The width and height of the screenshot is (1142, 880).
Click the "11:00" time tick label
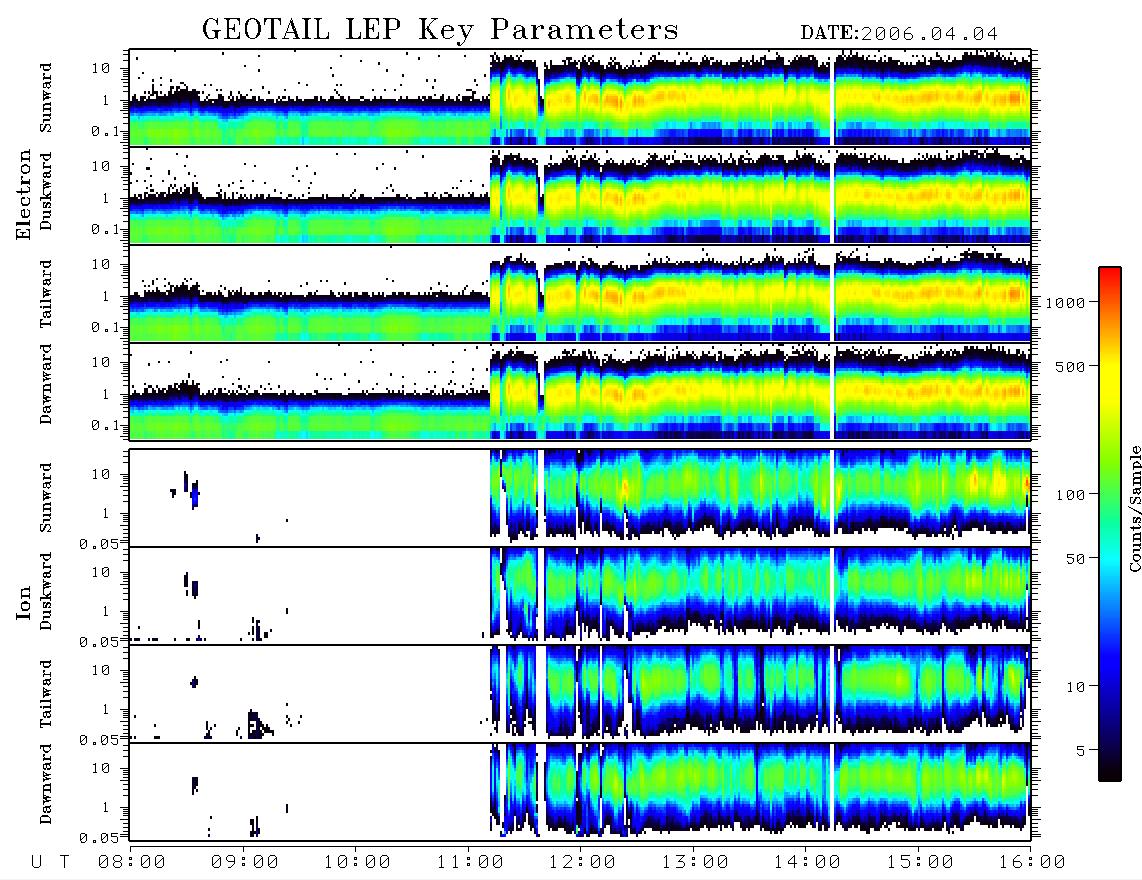click(x=470, y=863)
